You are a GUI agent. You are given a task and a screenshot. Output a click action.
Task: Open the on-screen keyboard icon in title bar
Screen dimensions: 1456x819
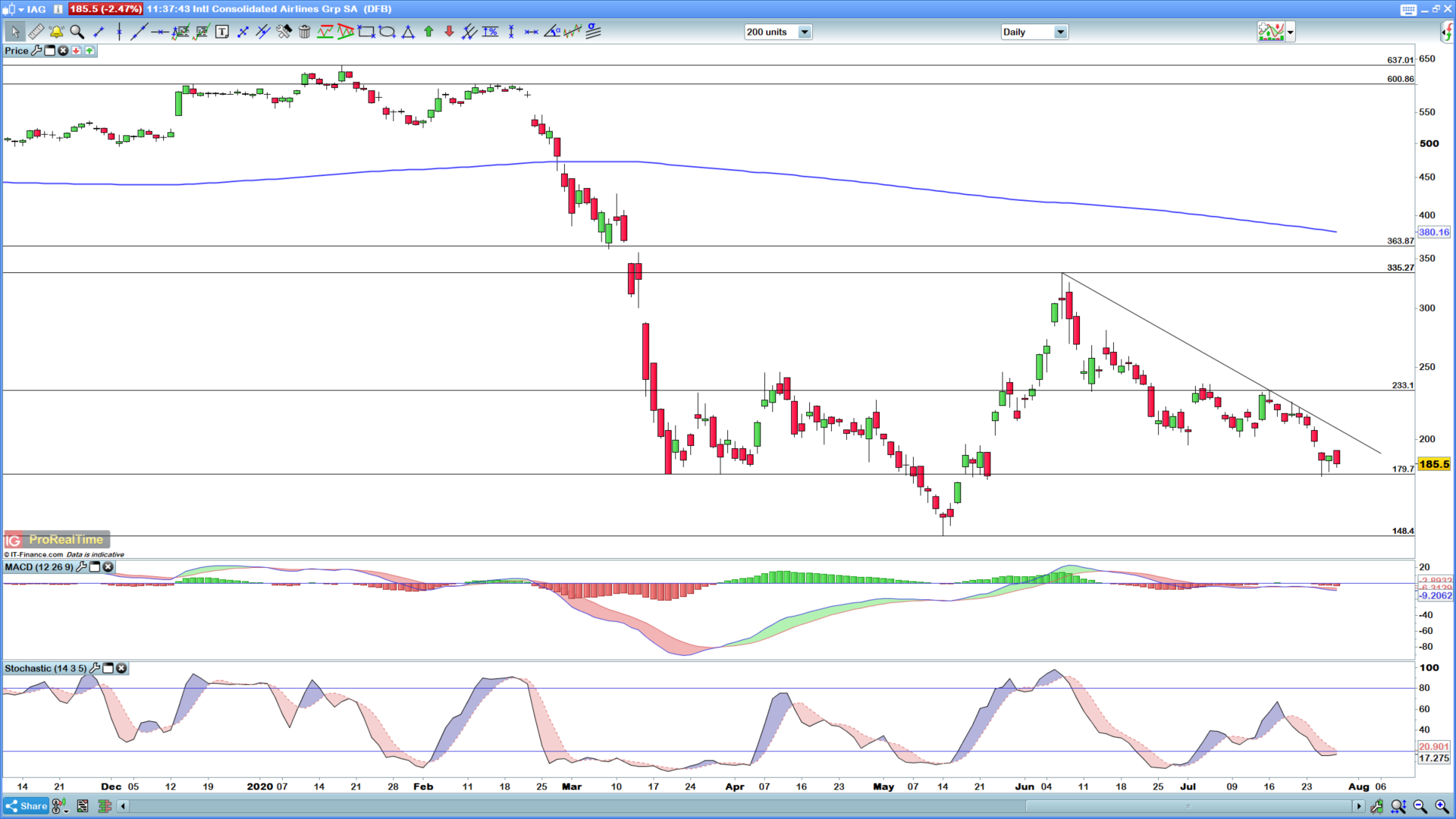pyautogui.click(x=1408, y=9)
